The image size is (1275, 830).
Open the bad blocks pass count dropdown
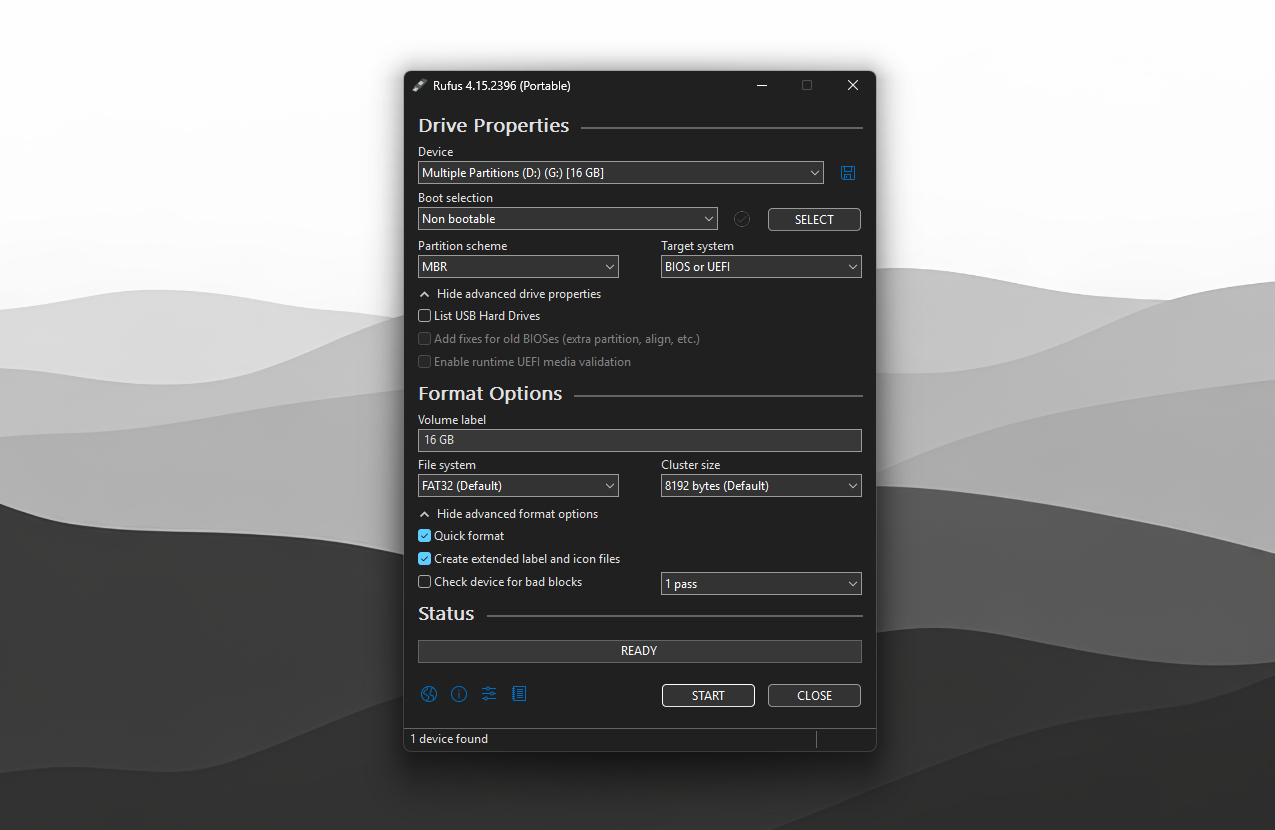tap(761, 584)
